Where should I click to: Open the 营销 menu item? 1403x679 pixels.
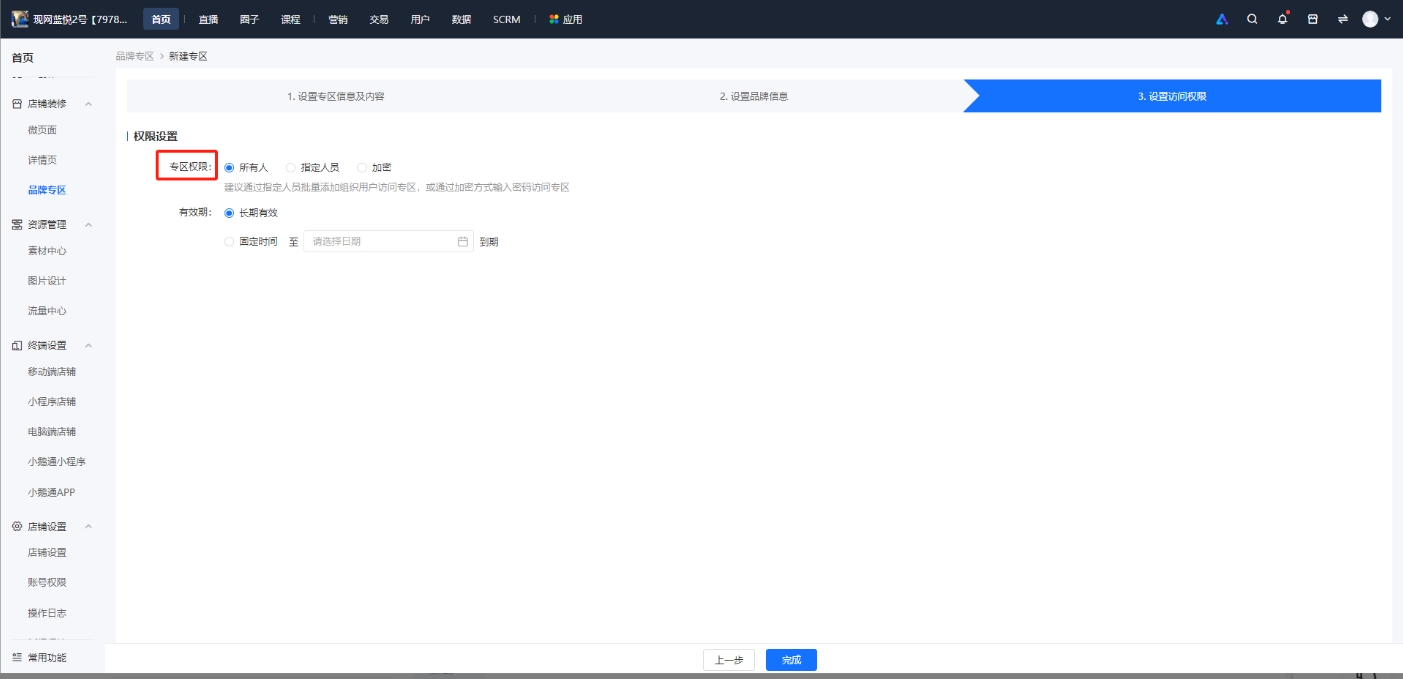point(338,18)
